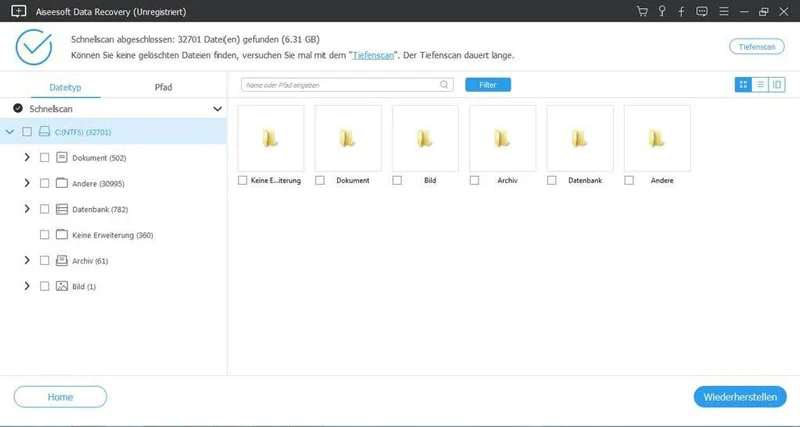
Task: Open the hamburger menu in title bar
Action: [723, 11]
